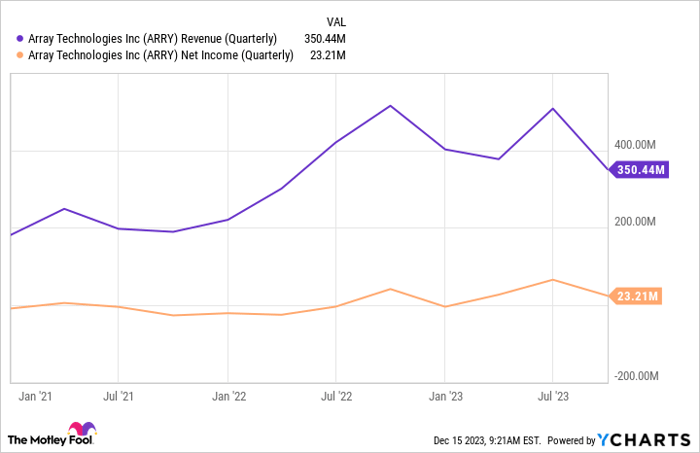Click the orange 23.21M end-of-line flag
This screenshot has width=700, height=453.
click(x=636, y=296)
